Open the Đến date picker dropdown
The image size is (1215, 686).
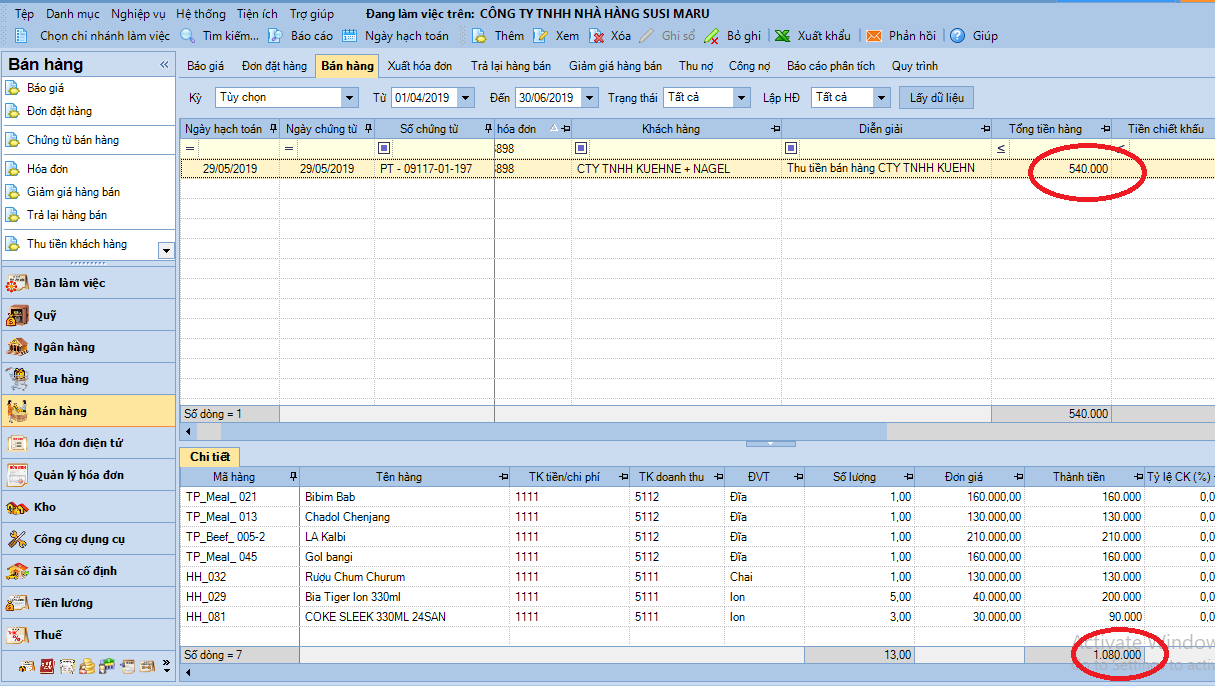(x=589, y=98)
